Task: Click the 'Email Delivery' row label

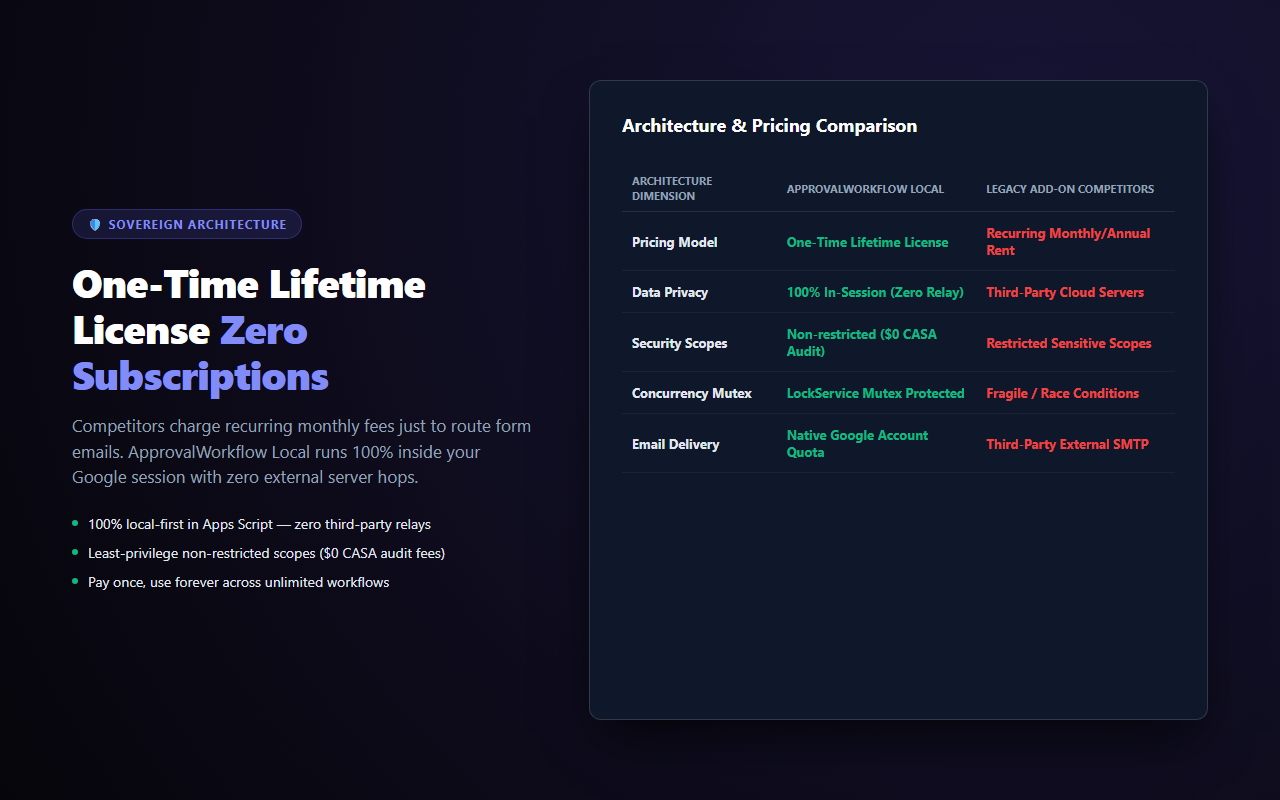Action: (675, 444)
